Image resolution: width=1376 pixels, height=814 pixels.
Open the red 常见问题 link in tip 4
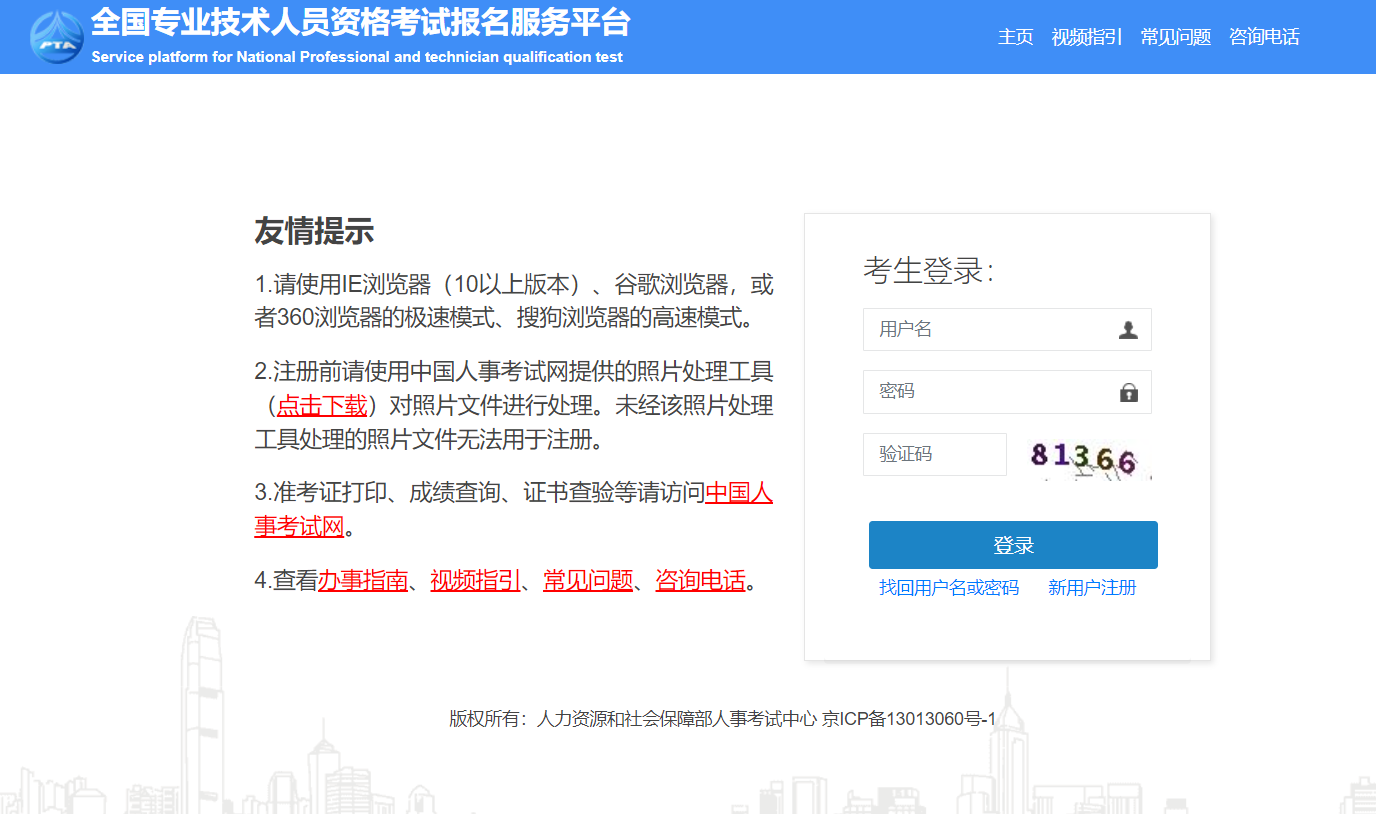point(588,581)
